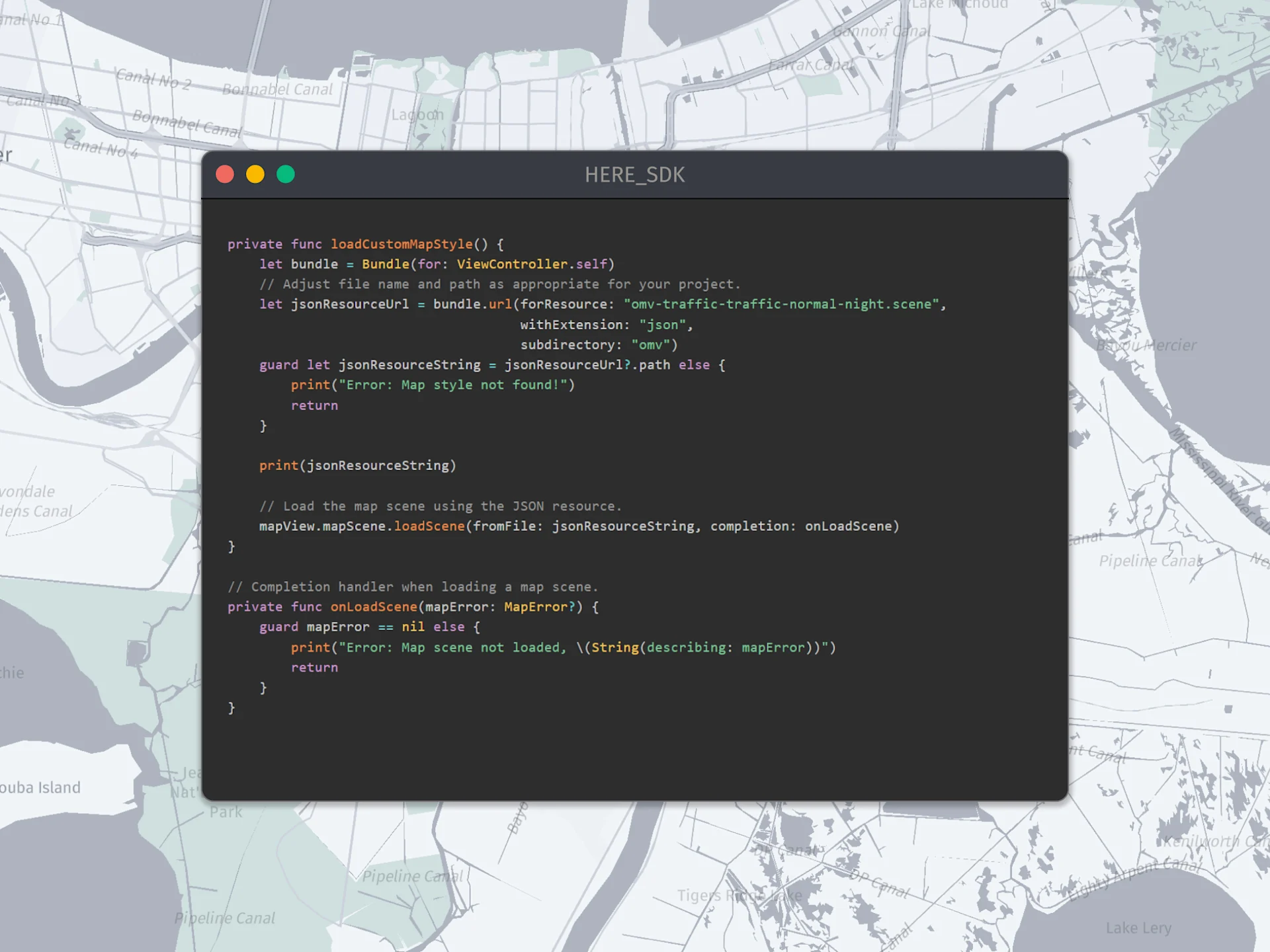Screen dimensions: 1270x952
Task: Click the MapError? type annotation
Action: point(539,607)
